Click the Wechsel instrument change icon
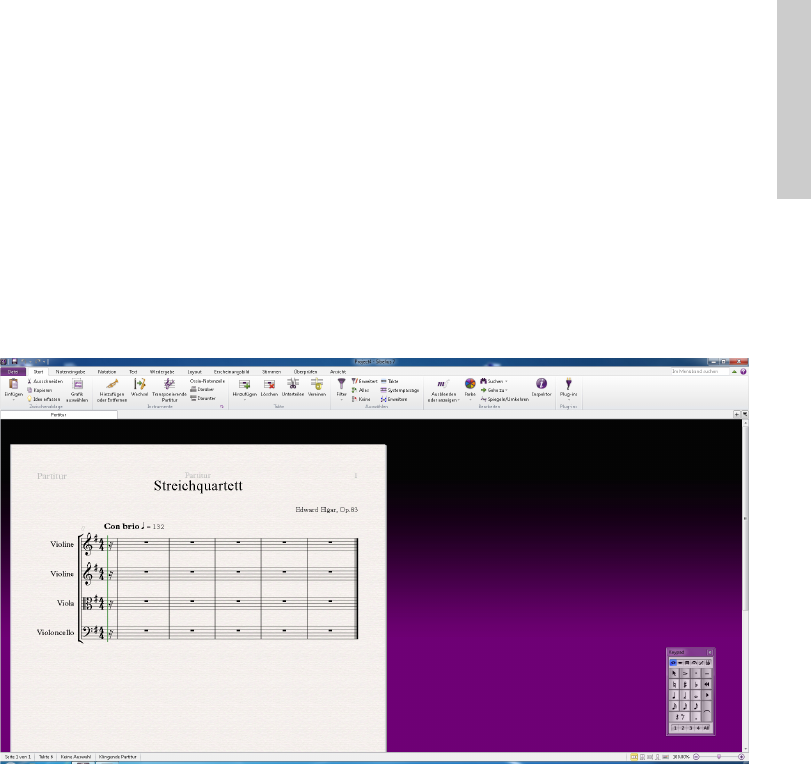Screen dimensions: 811x764 click(x=140, y=384)
